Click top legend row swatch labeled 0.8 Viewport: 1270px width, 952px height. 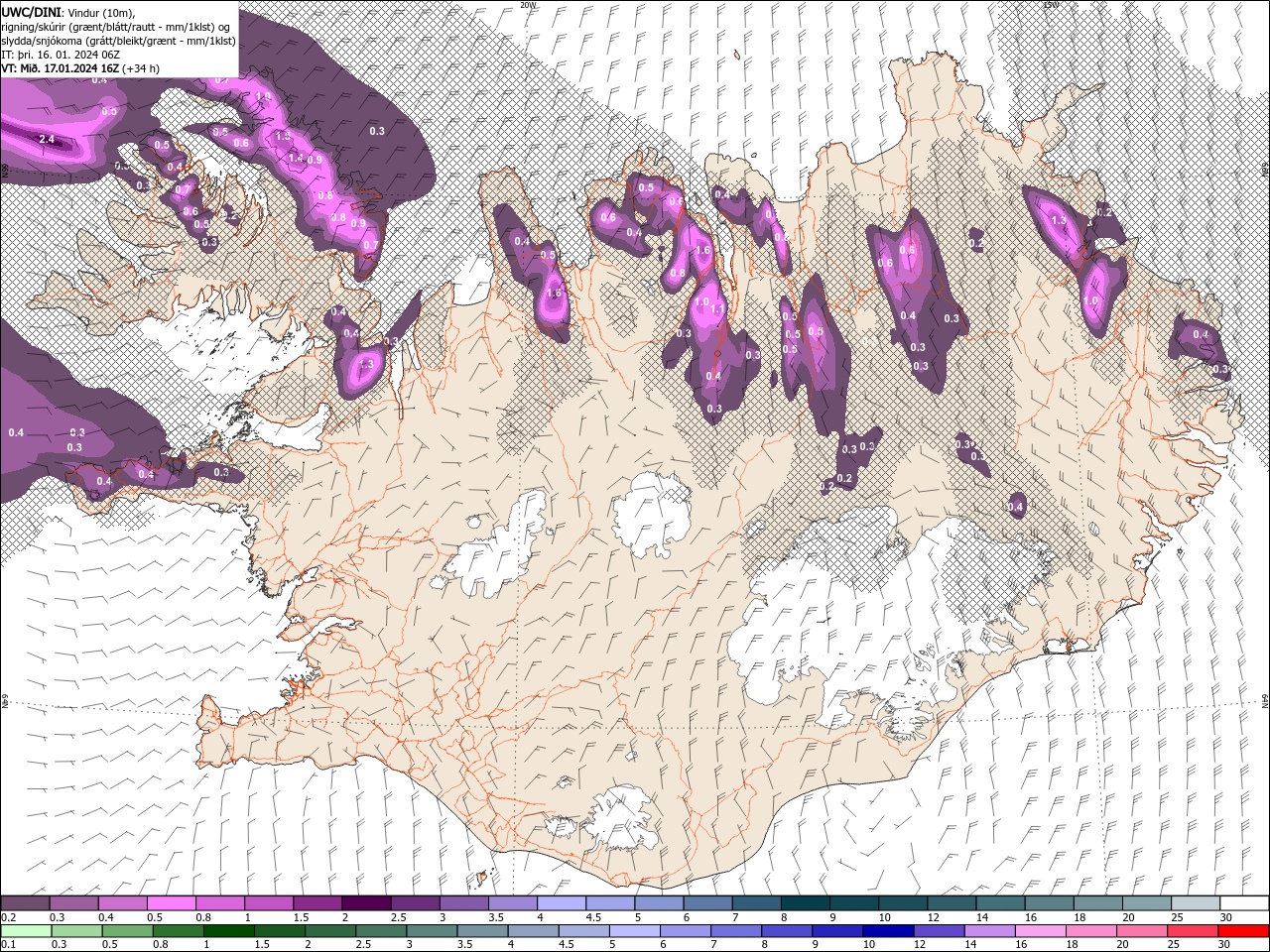[x=220, y=903]
